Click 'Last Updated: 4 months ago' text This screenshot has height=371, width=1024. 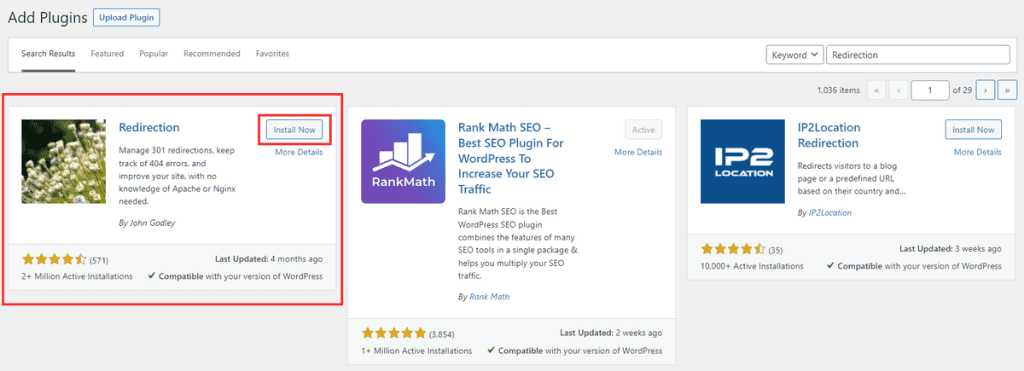[x=268, y=259]
